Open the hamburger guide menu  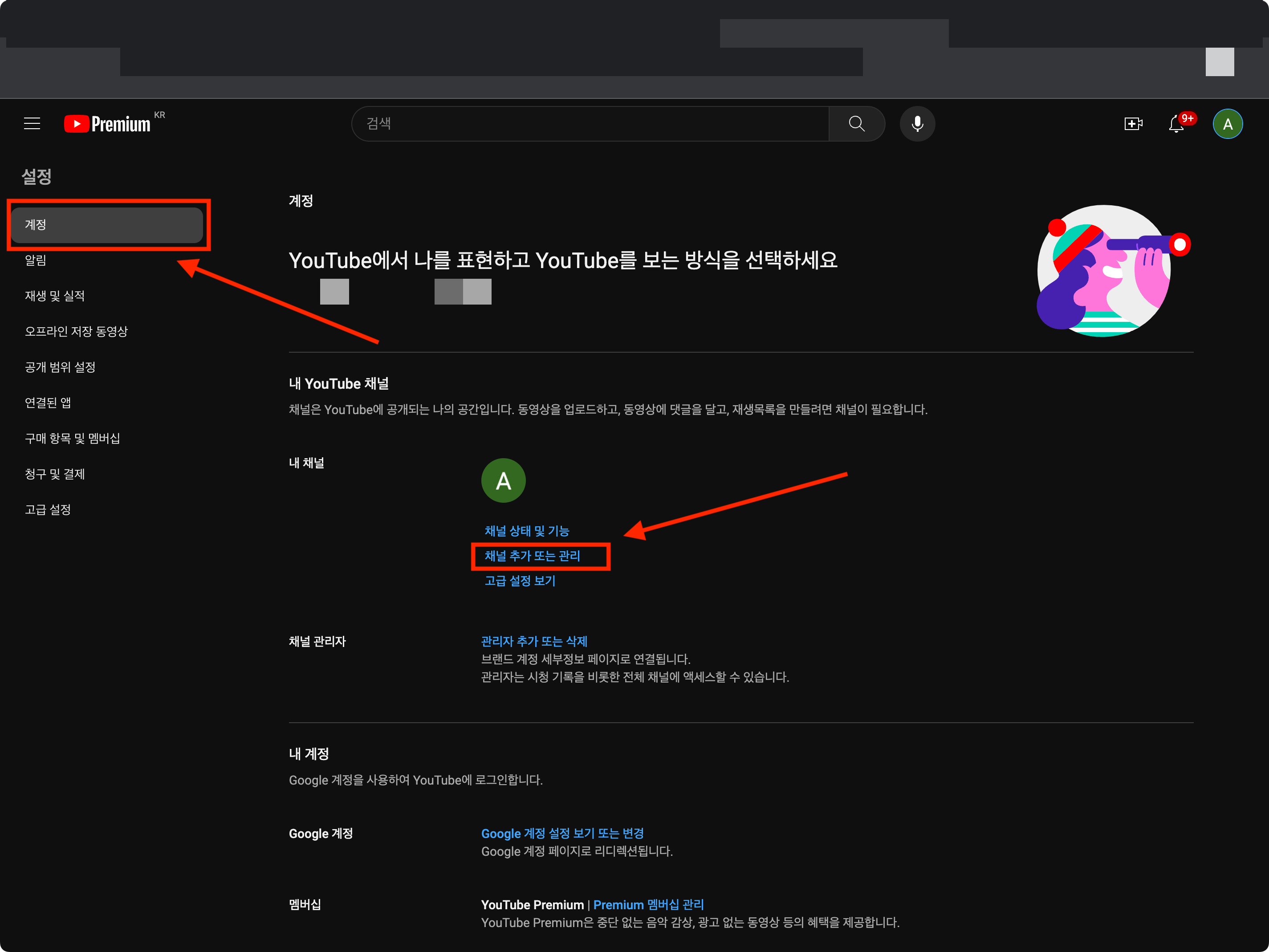point(32,123)
